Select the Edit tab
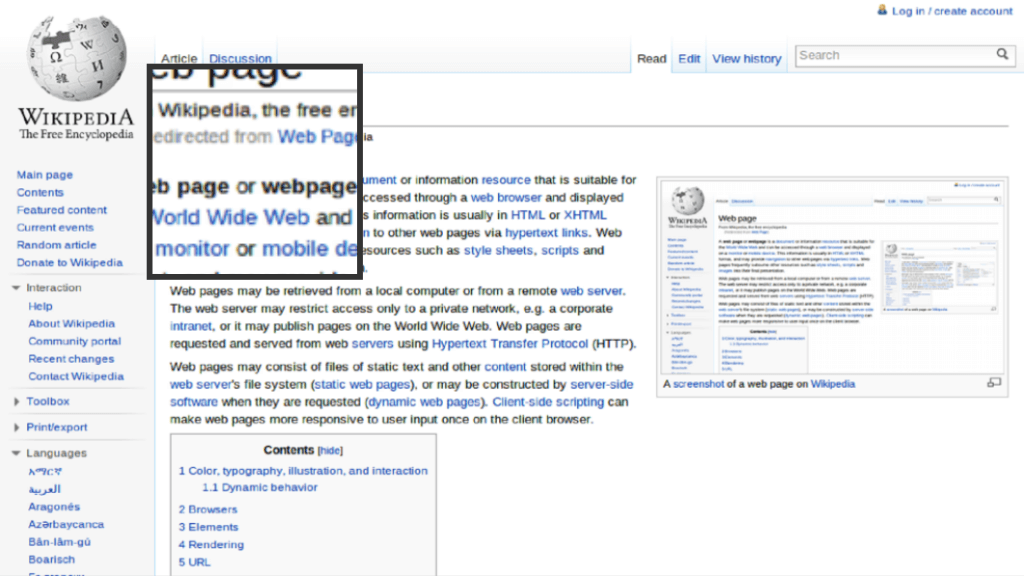The width and height of the screenshot is (1024, 576). pyautogui.click(x=689, y=59)
